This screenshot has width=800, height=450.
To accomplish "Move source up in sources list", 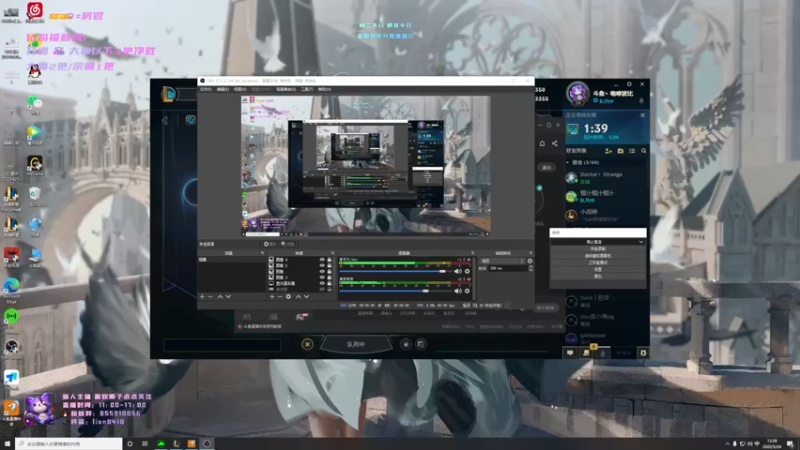I will tap(298, 296).
